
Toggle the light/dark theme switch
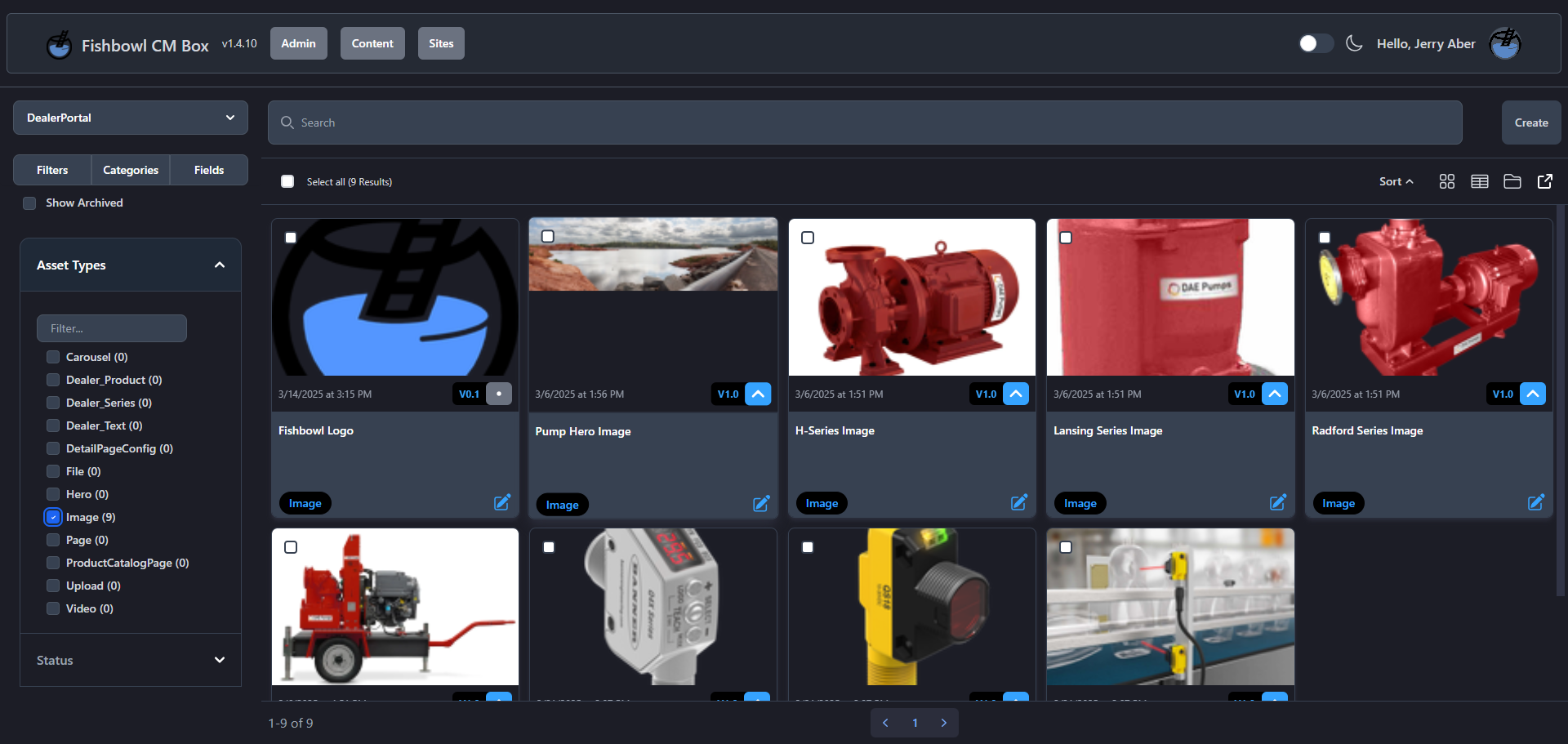click(x=1316, y=43)
